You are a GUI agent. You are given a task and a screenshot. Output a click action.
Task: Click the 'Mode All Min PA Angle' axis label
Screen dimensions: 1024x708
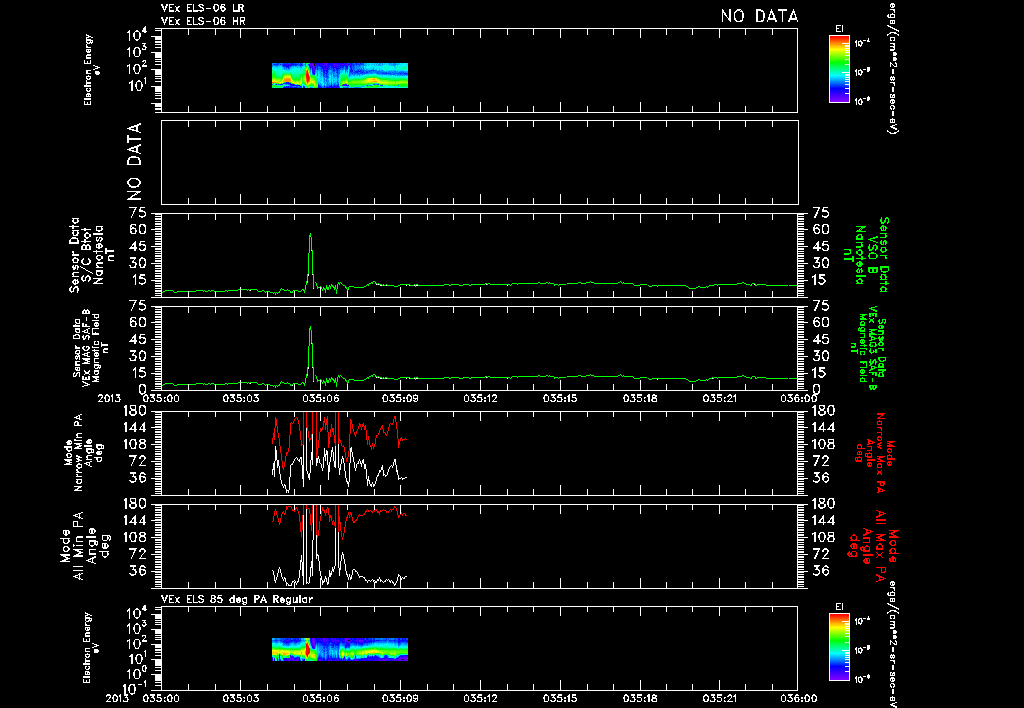(85, 545)
